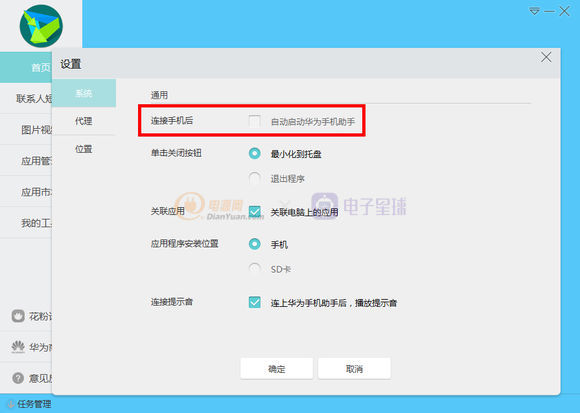Confirm settings with 确定 button
Viewport: 580px width, 413px height.
277,369
